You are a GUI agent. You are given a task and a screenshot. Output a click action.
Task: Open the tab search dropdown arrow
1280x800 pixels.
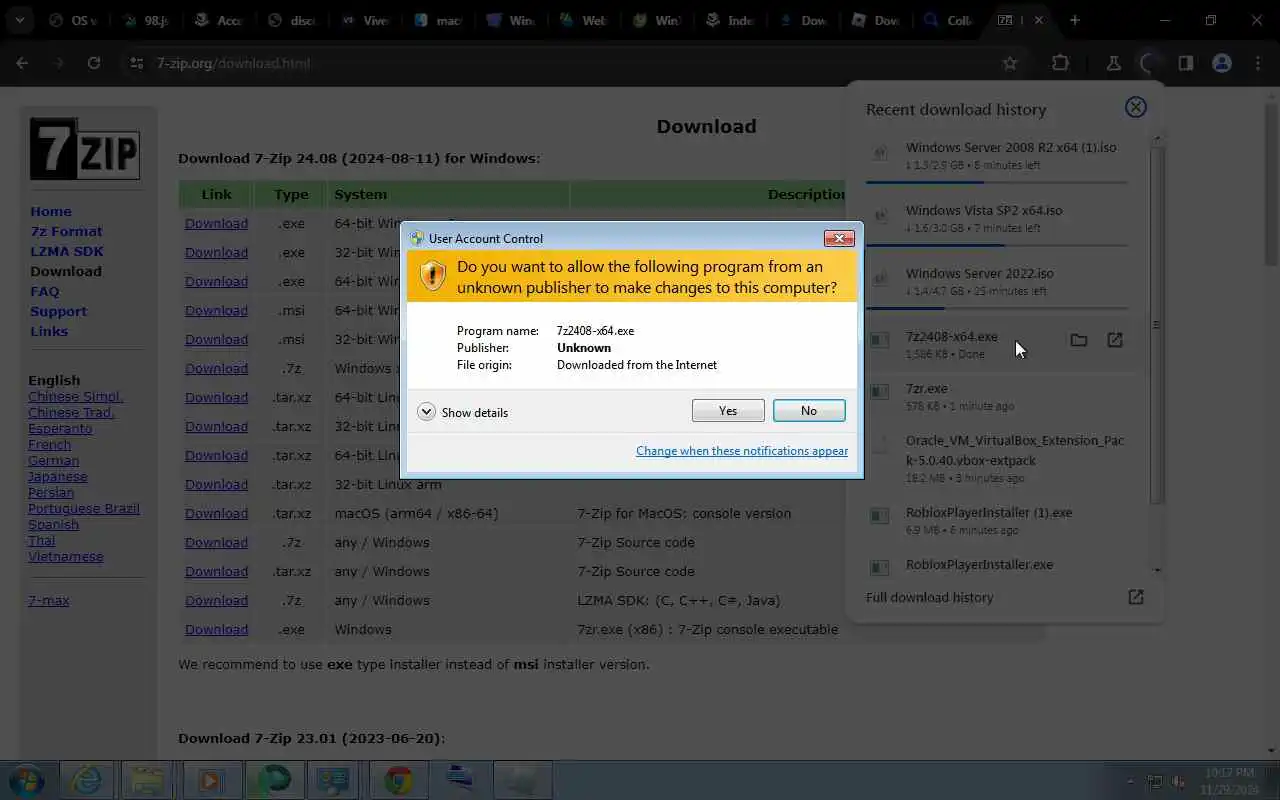click(x=19, y=20)
